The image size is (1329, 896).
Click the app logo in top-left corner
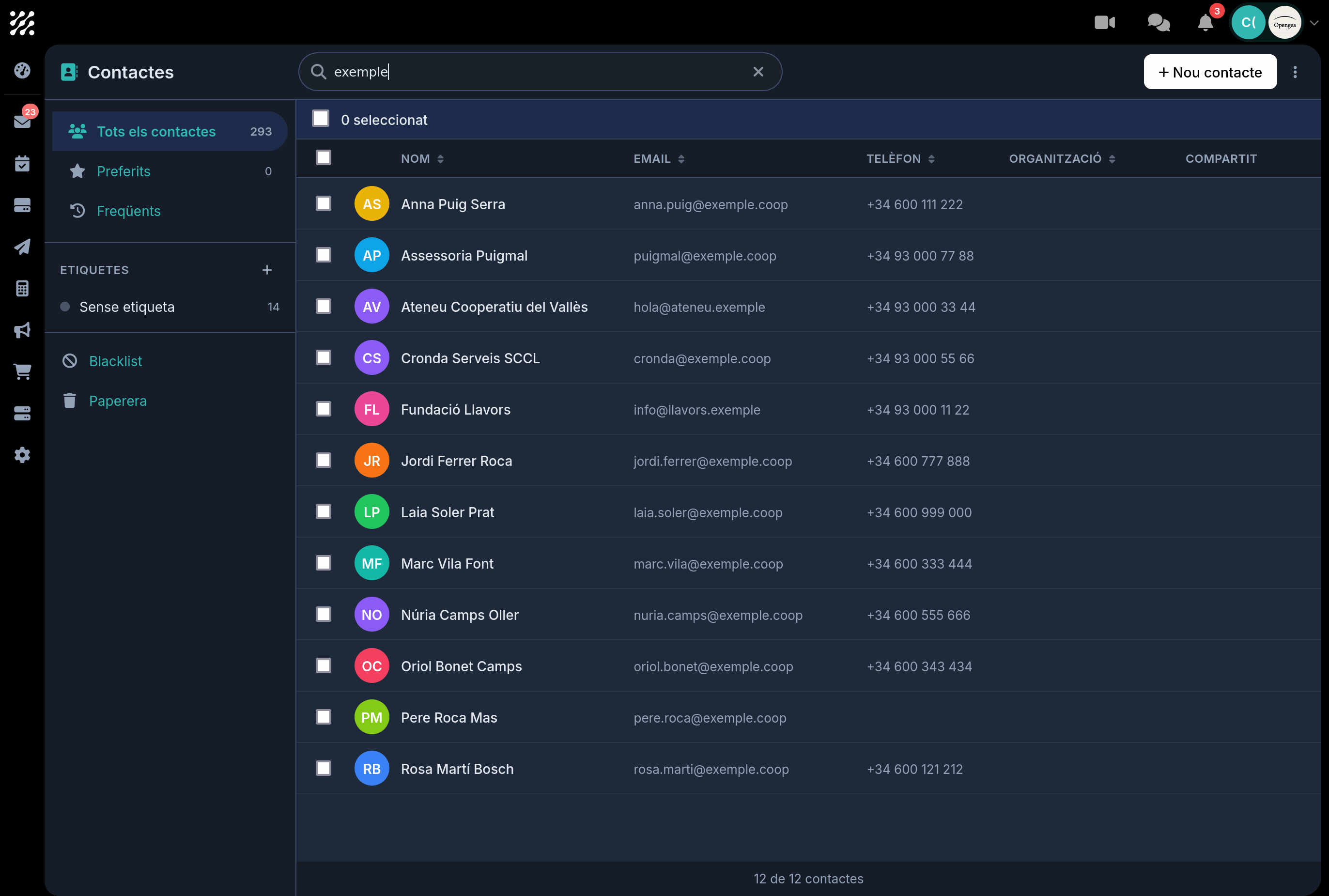pyautogui.click(x=22, y=23)
